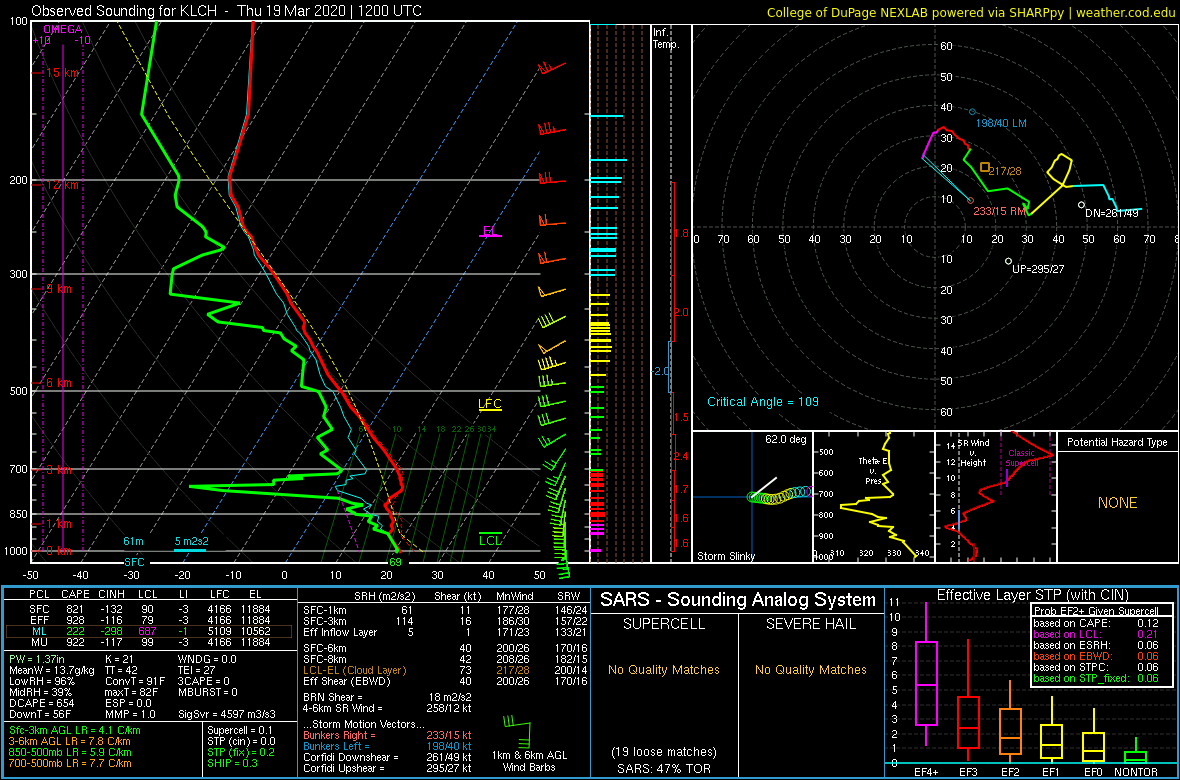Screen dimensions: 1180x780
Task: Click the Potential Hazard Type header
Action: (1117, 442)
